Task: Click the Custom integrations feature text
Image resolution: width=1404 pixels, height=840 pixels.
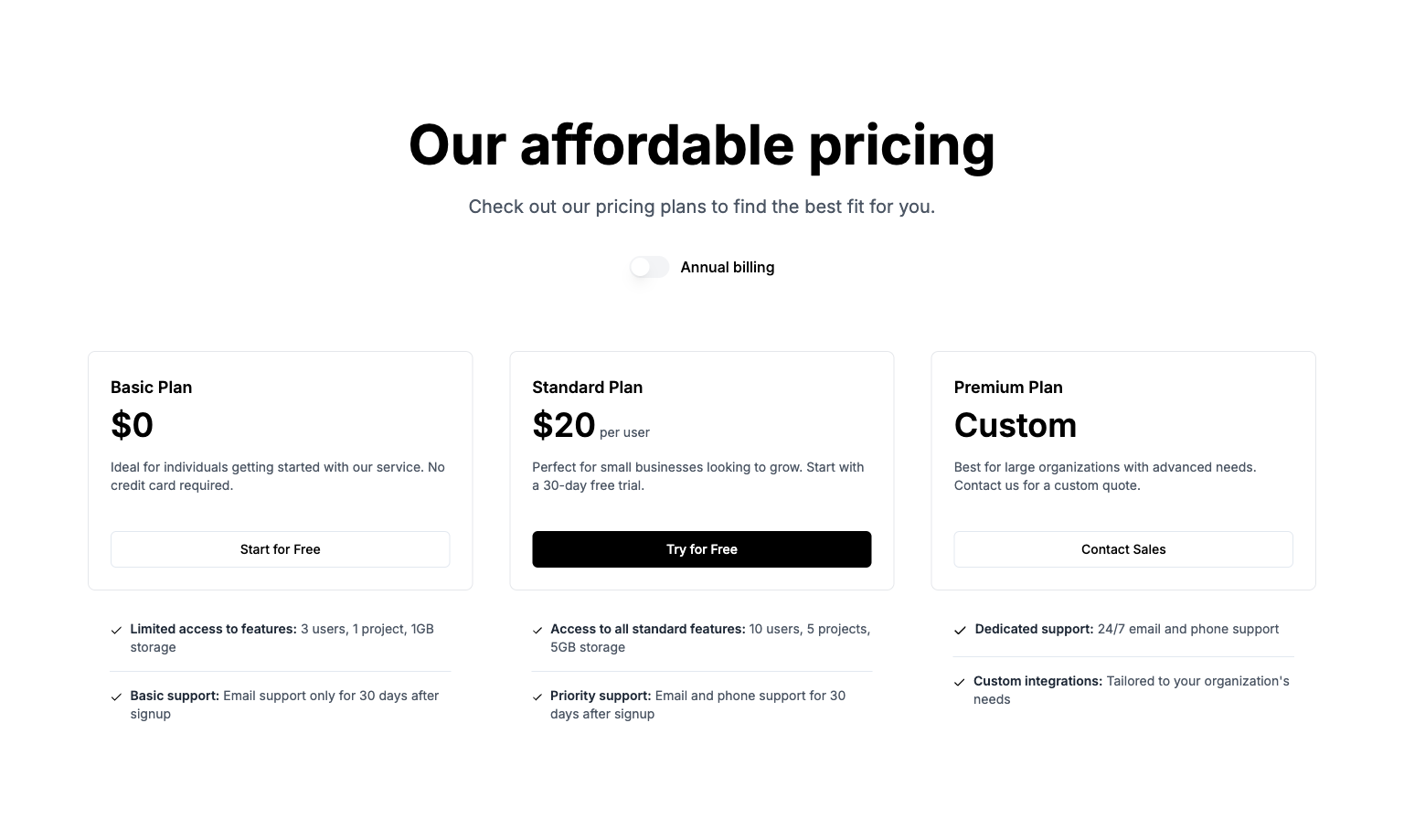Action: [1132, 690]
